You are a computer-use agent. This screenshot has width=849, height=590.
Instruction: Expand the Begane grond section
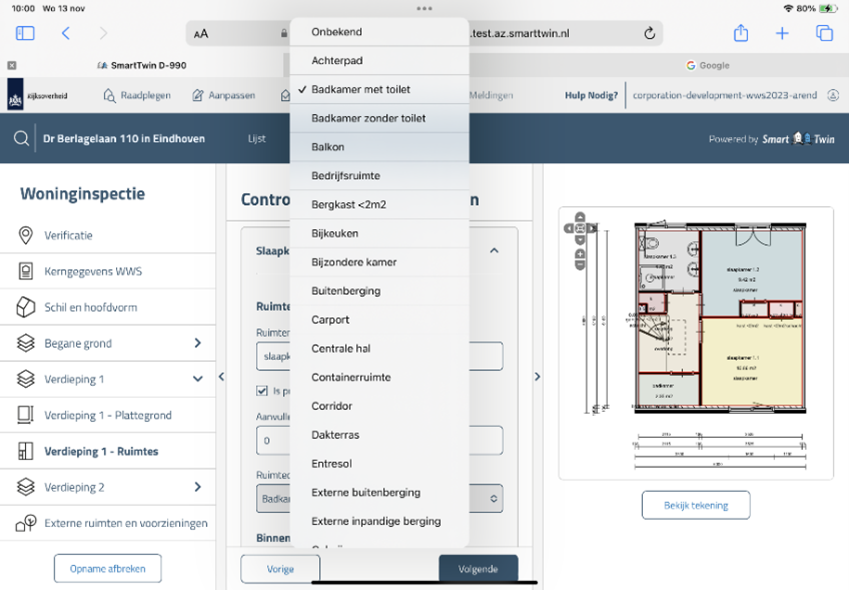(x=197, y=343)
